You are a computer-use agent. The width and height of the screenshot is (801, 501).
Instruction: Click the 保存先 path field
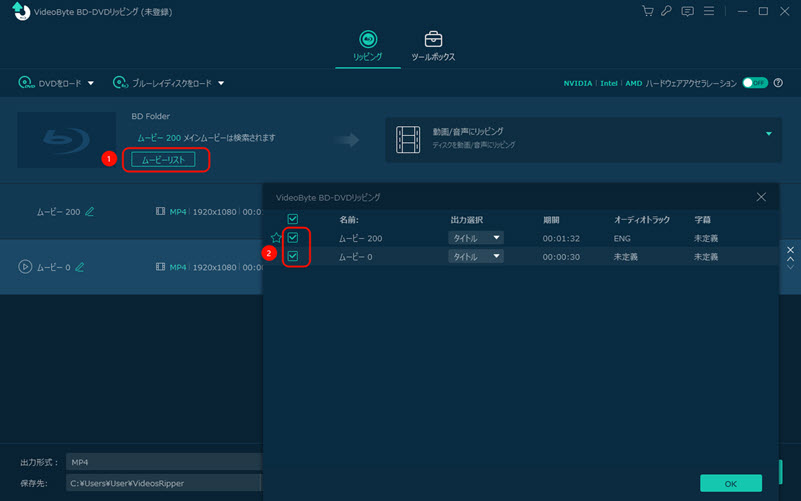(163, 483)
